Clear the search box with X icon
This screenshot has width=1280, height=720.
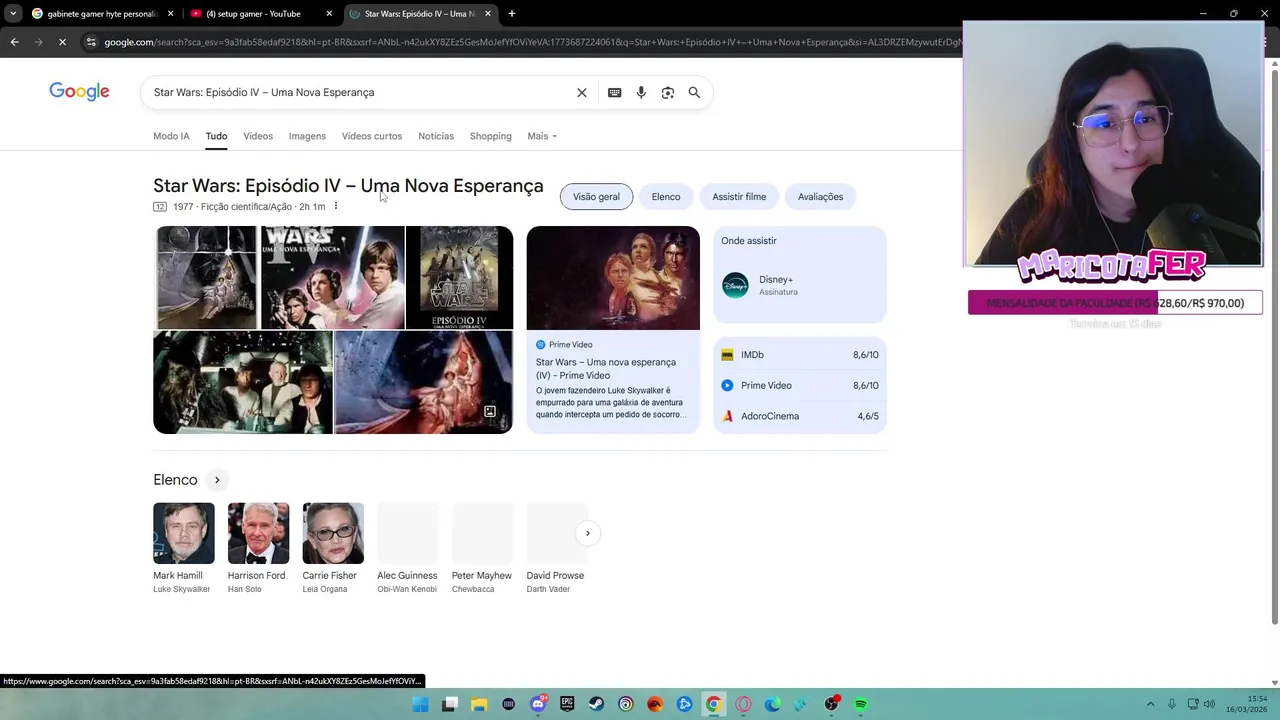pos(582,92)
